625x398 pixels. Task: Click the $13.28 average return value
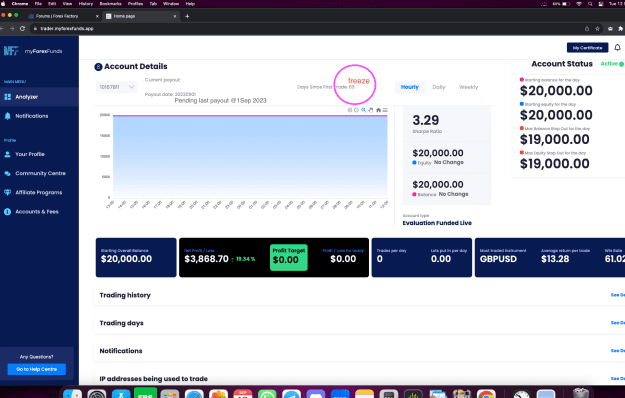click(555, 259)
